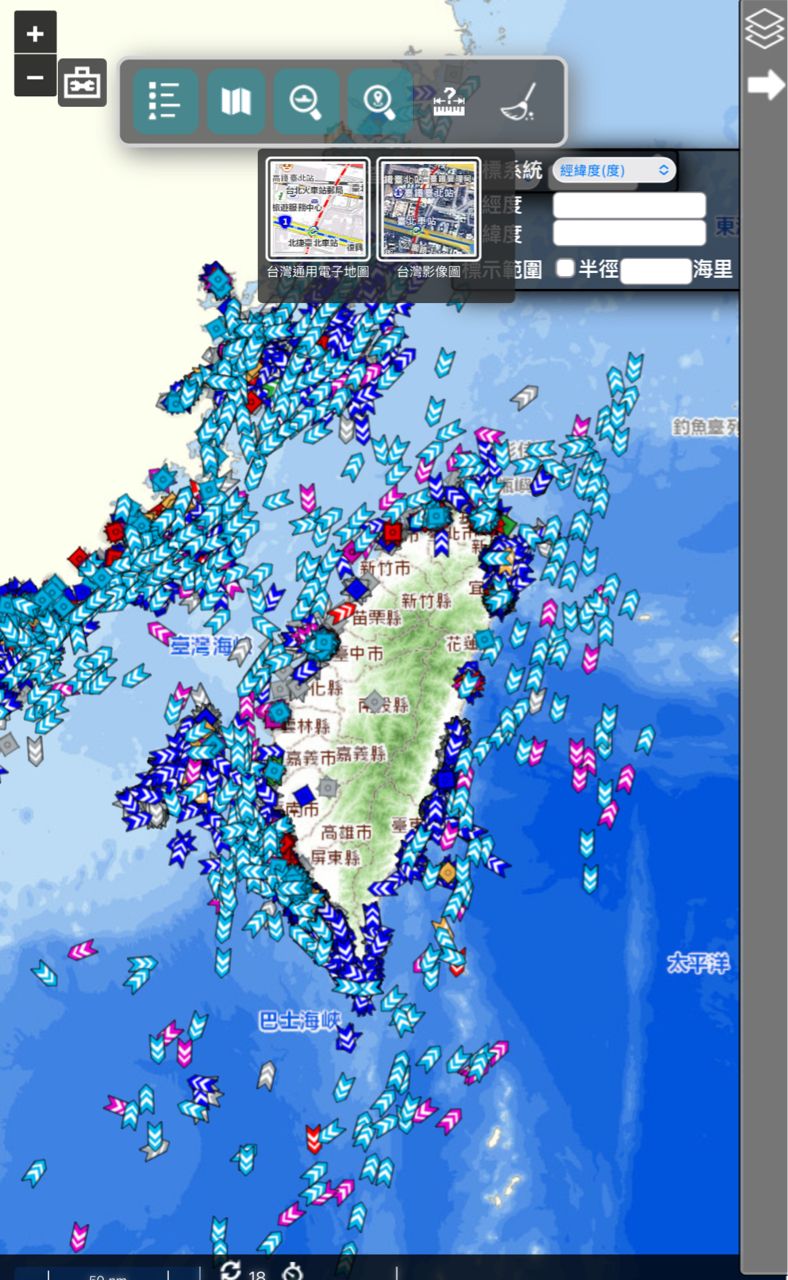Click the right arrow panel collapse icon
Image resolution: width=788 pixels, height=1280 pixels.
coord(765,85)
